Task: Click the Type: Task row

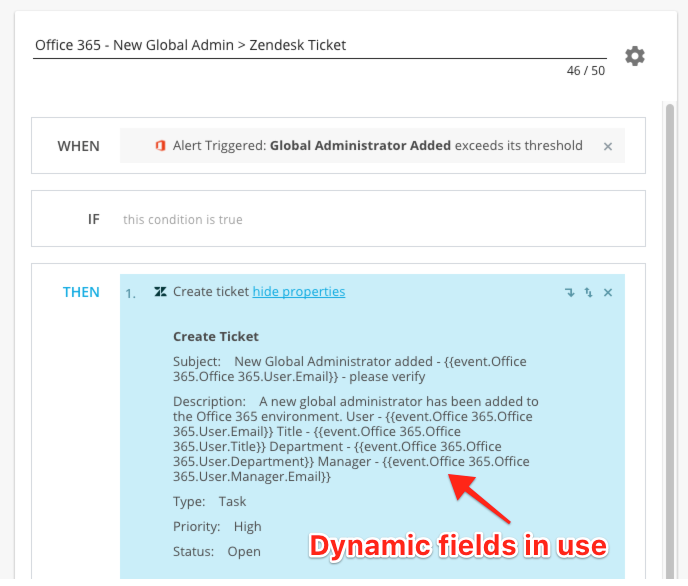Action: tap(209, 501)
